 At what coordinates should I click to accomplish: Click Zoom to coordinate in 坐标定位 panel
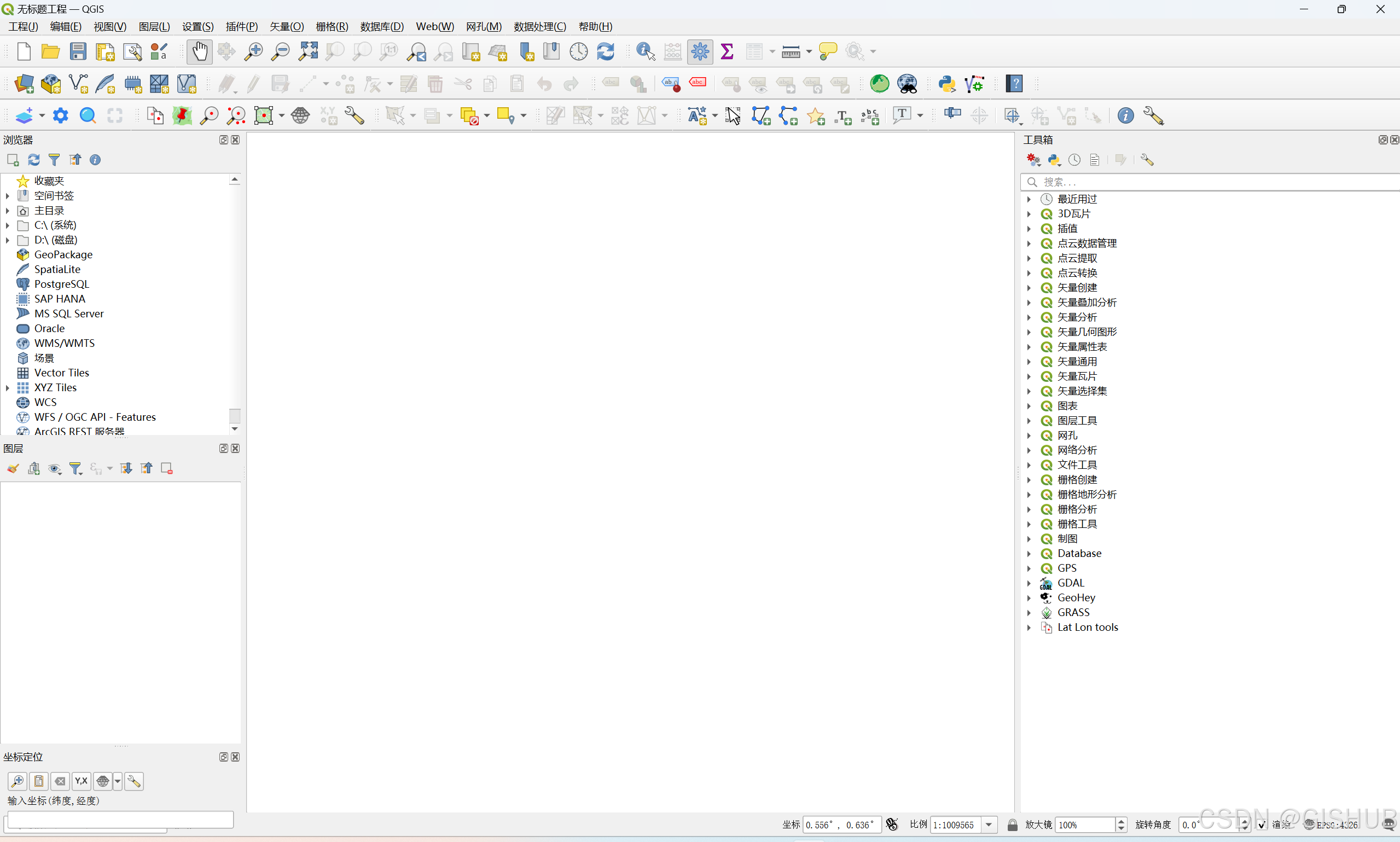(x=18, y=781)
